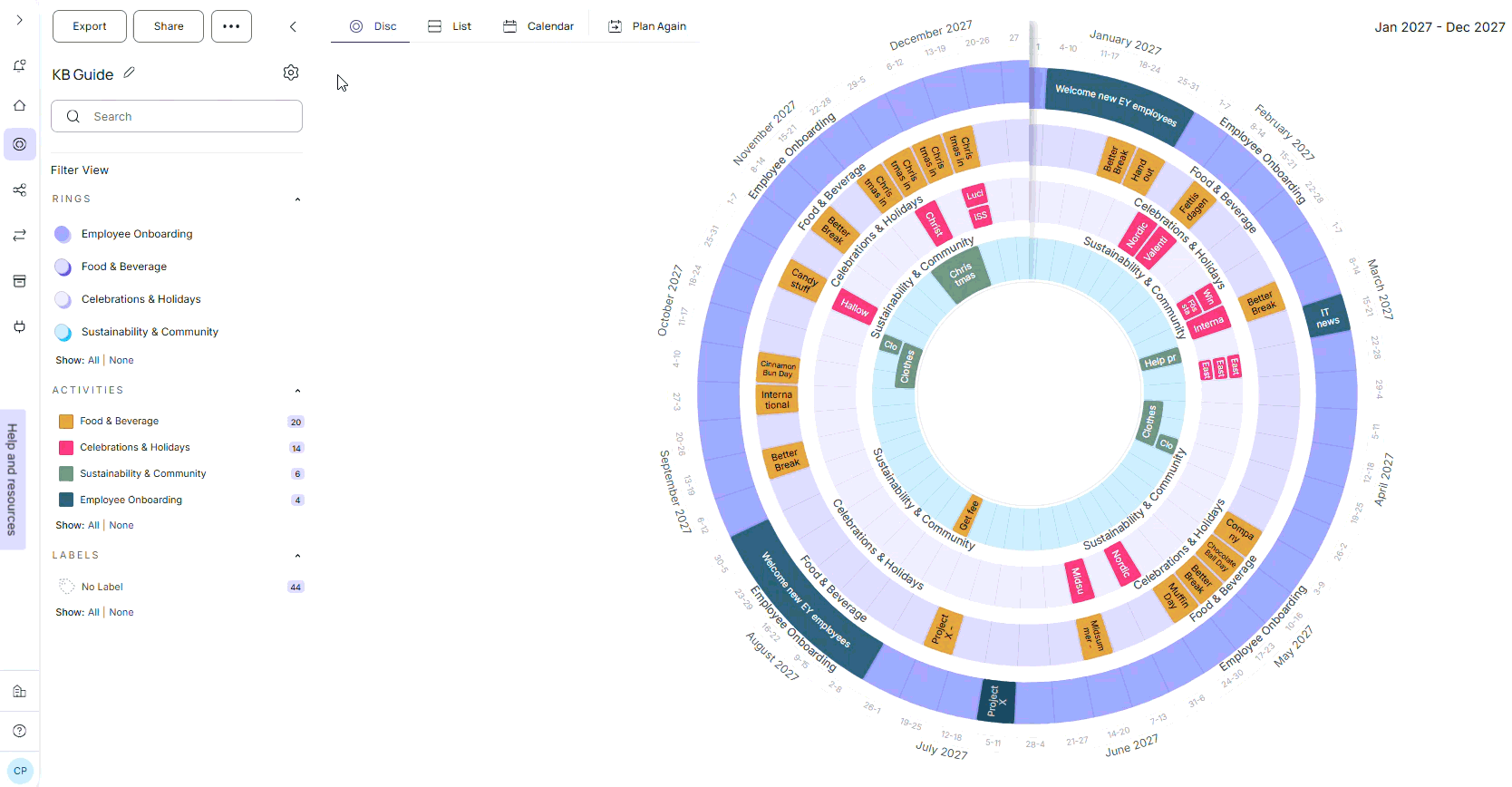Screen dimensions: 1512x787
Task: Click None under Activities filter
Action: tap(121, 525)
